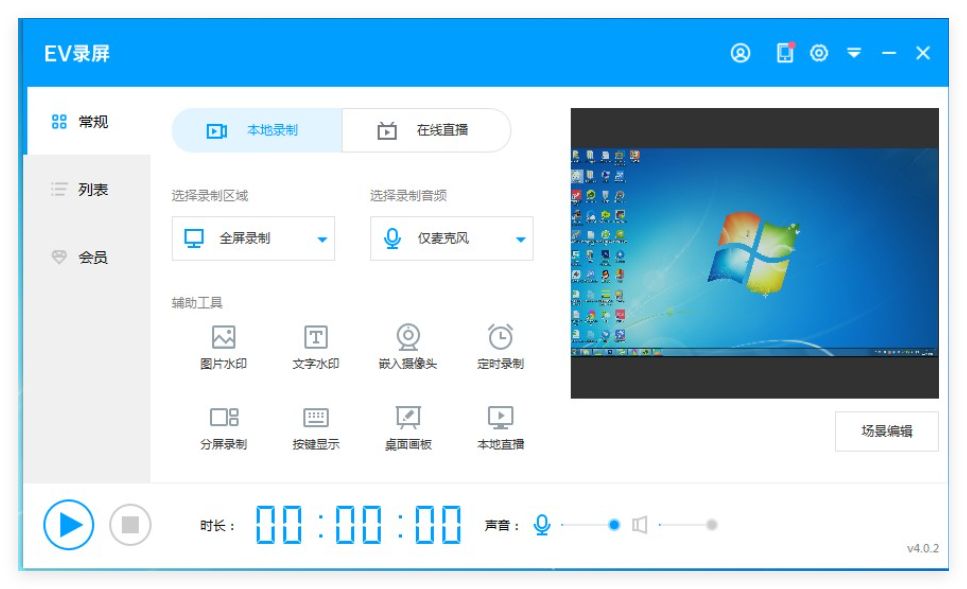Open the 分屏录制 tool

pyautogui.click(x=223, y=428)
